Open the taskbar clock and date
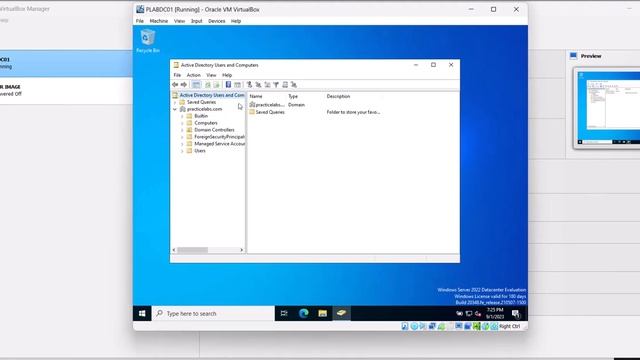 coord(495,313)
